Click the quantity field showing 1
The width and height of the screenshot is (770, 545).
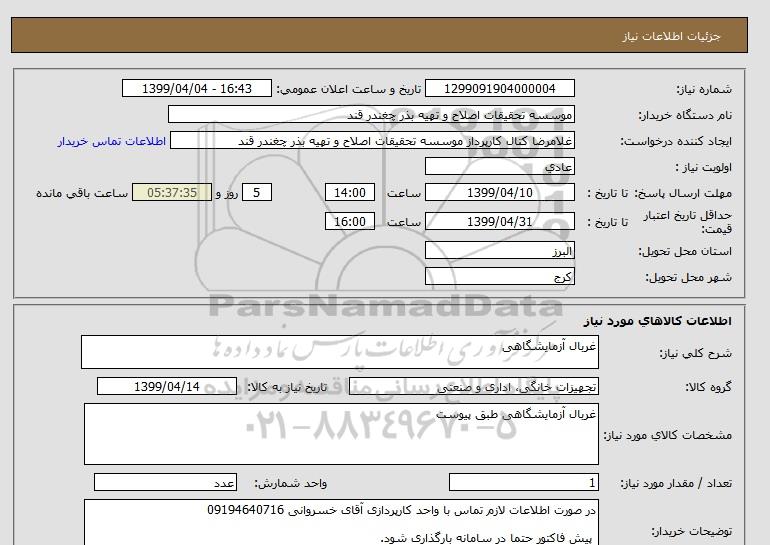pos(524,483)
